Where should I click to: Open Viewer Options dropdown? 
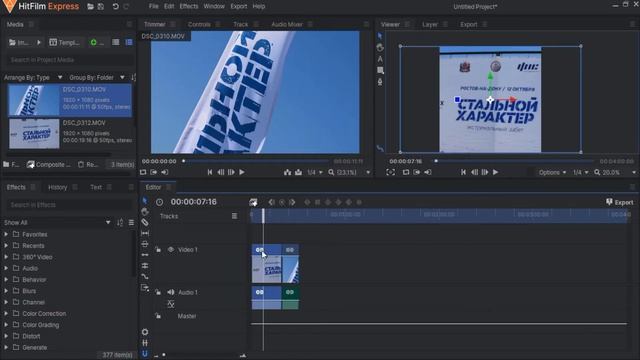pos(552,172)
